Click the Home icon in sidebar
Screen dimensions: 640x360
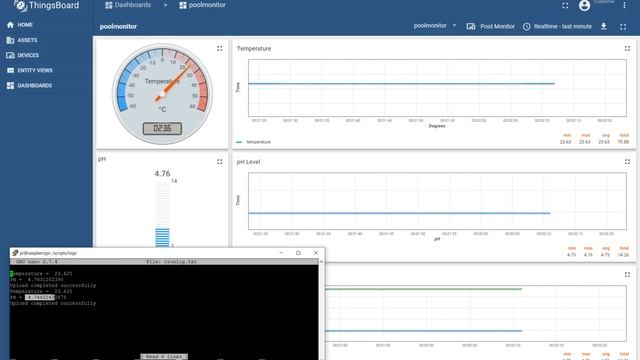(x=10, y=25)
